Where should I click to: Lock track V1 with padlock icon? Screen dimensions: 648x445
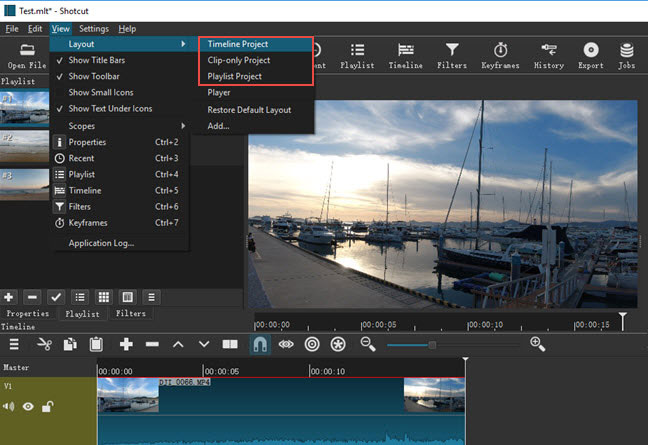pyautogui.click(x=47, y=406)
